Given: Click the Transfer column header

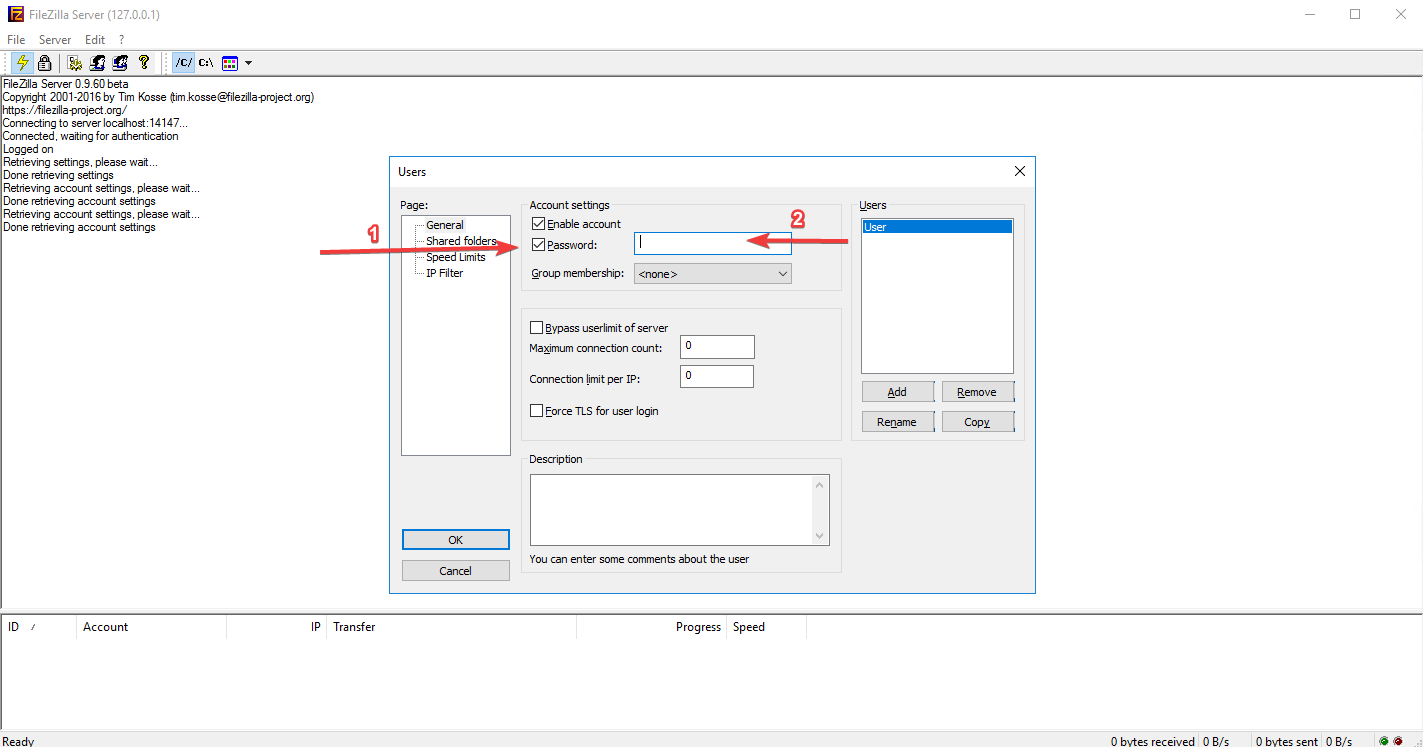Looking at the screenshot, I should tap(452, 627).
